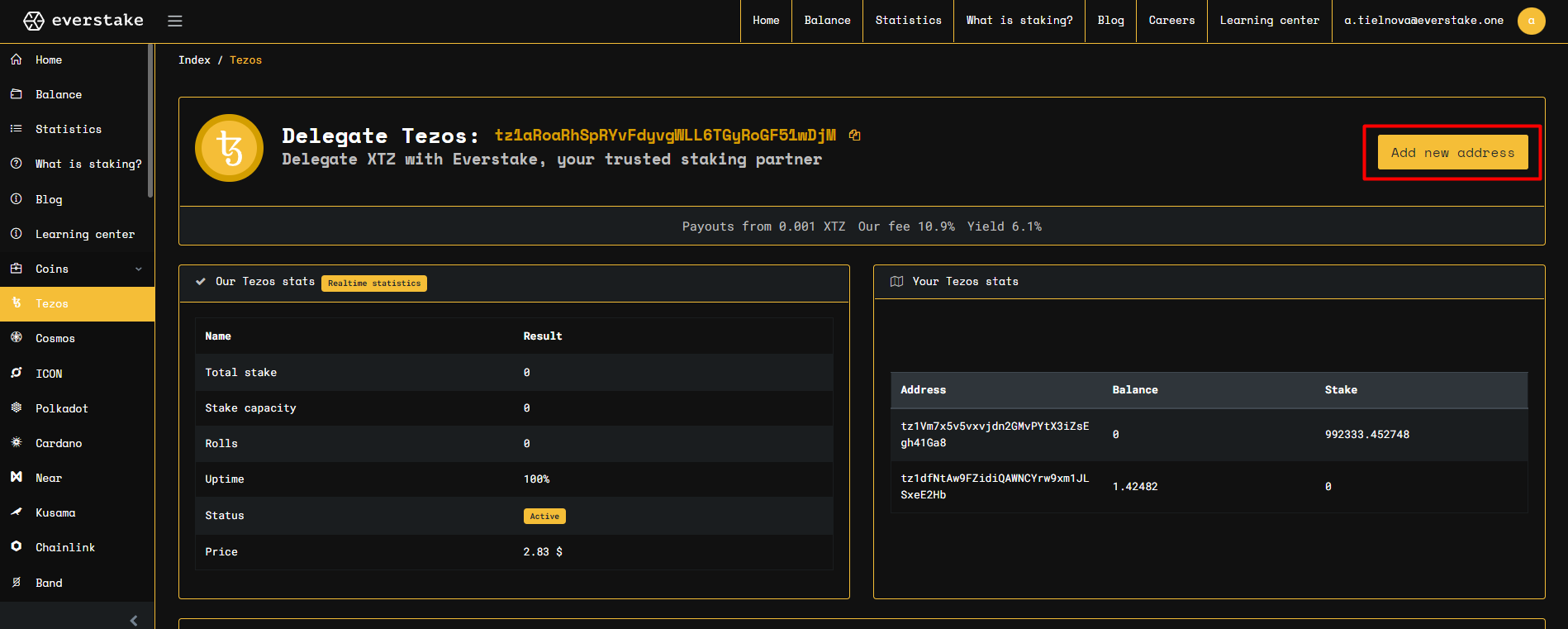Click the checkmark icon by Our Tezos stats
The height and width of the screenshot is (629, 1568).
coord(201,282)
